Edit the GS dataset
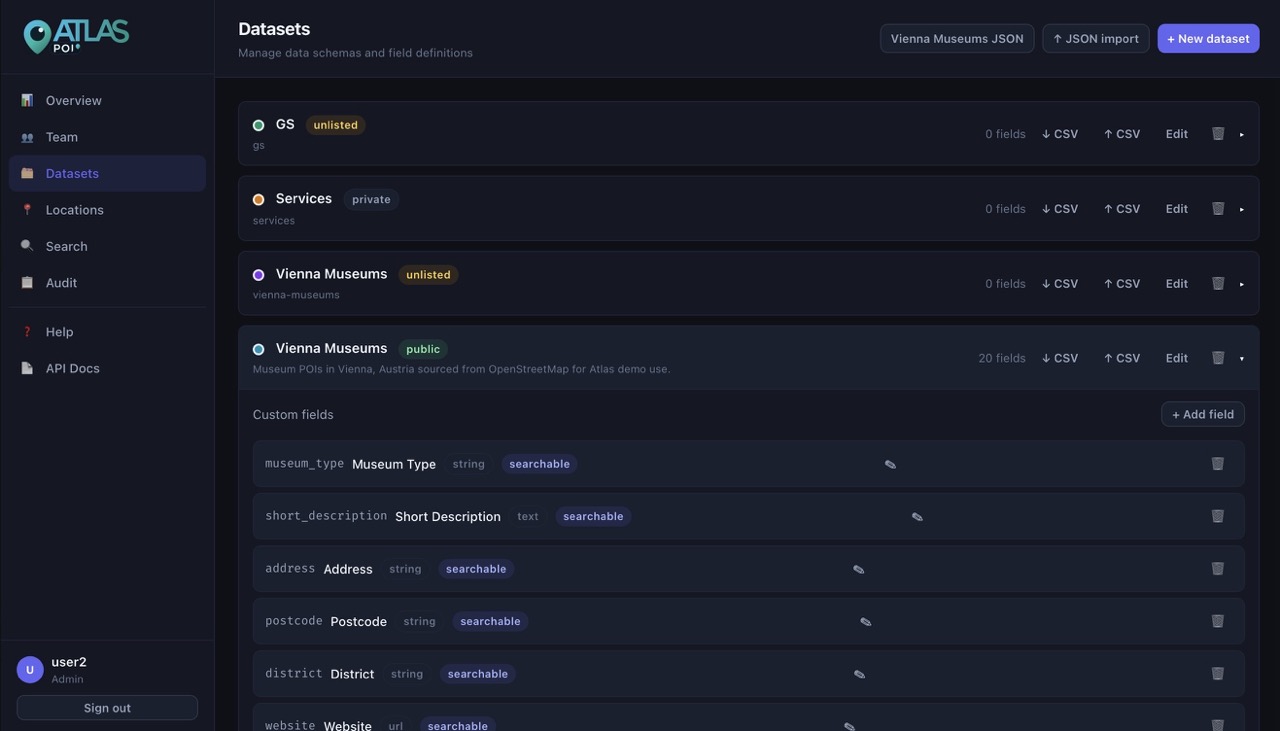 [x=1177, y=134]
